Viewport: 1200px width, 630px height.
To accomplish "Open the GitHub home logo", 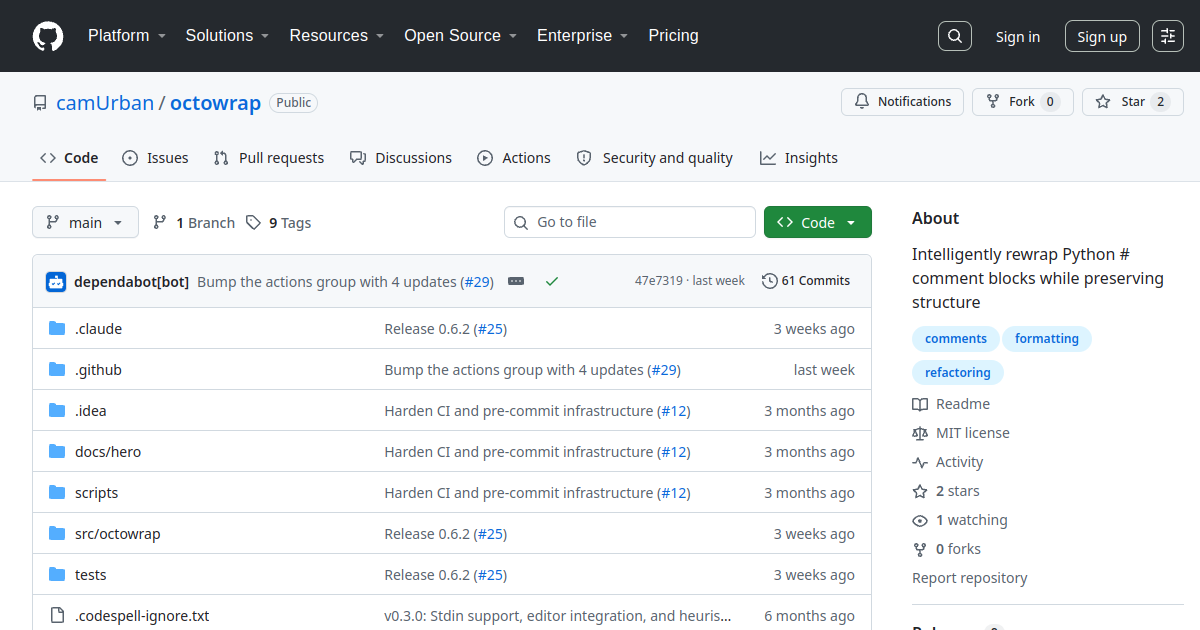I will [48, 36].
